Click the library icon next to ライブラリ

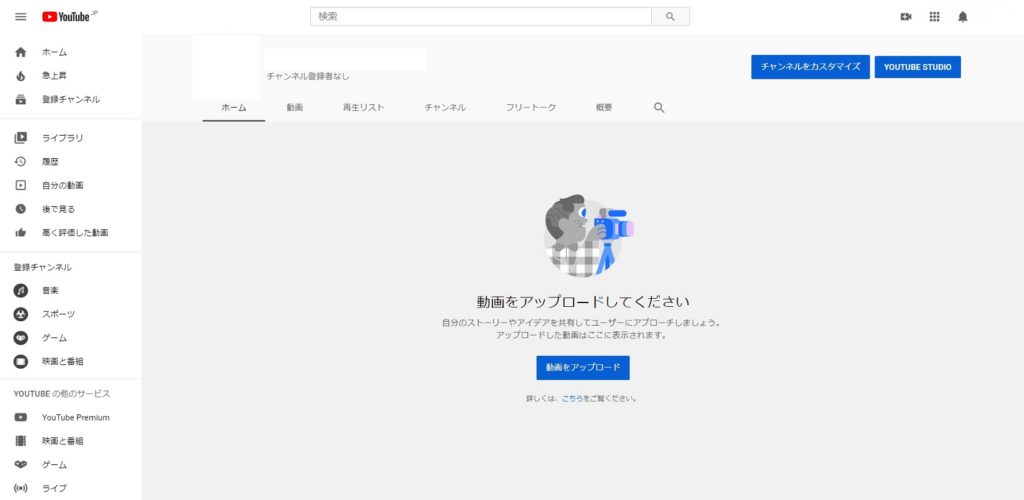[21, 138]
